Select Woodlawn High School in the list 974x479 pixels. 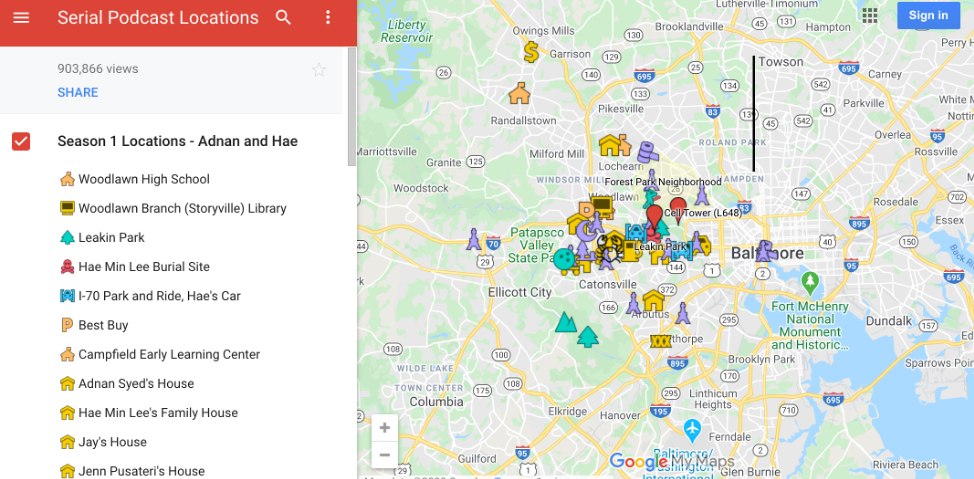click(143, 179)
